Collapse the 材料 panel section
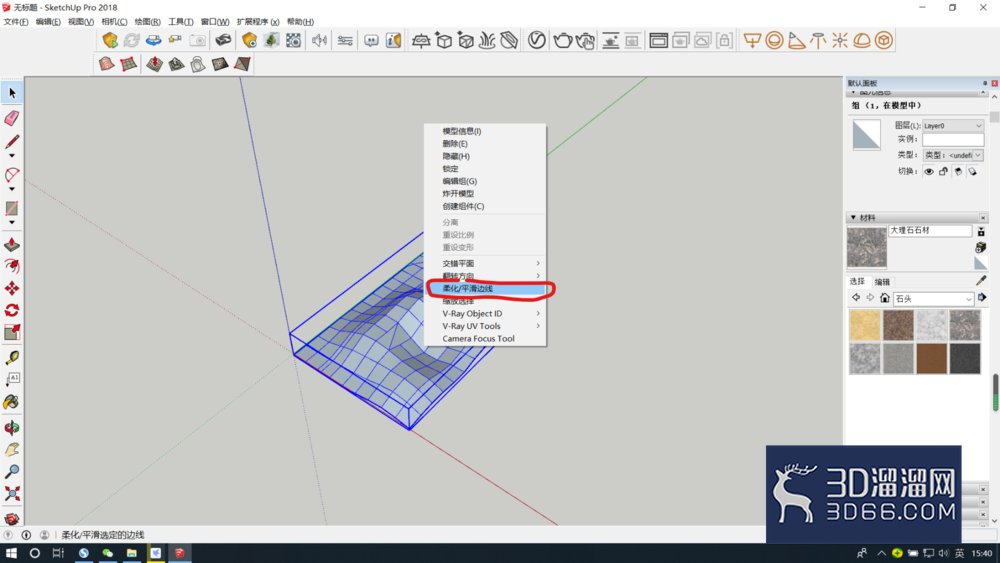This screenshot has height=563, width=1000. point(853,217)
